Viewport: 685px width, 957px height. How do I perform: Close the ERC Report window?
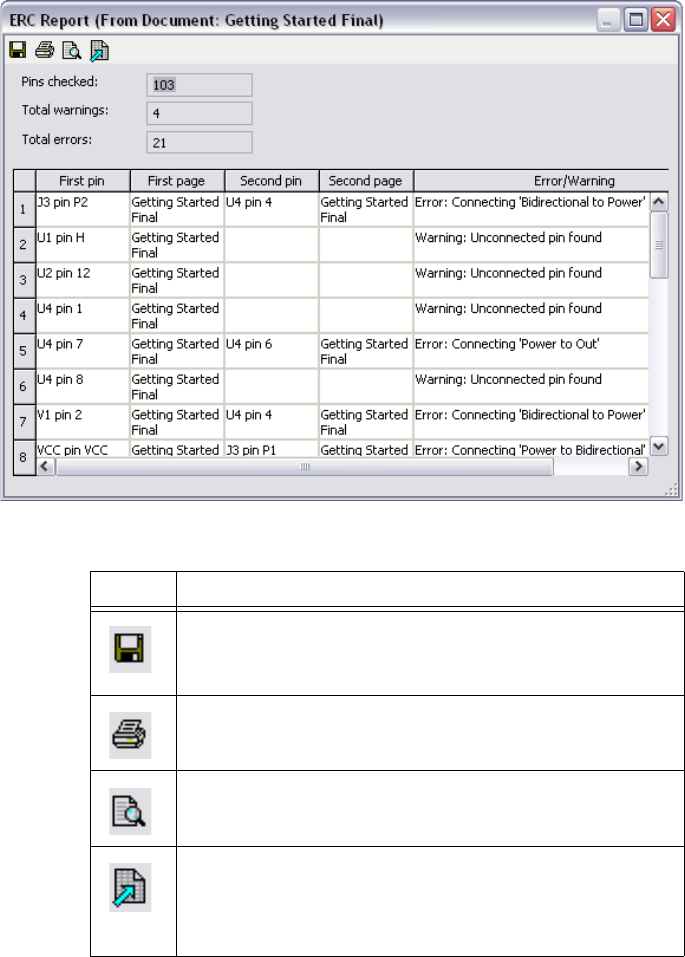pyautogui.click(x=662, y=20)
